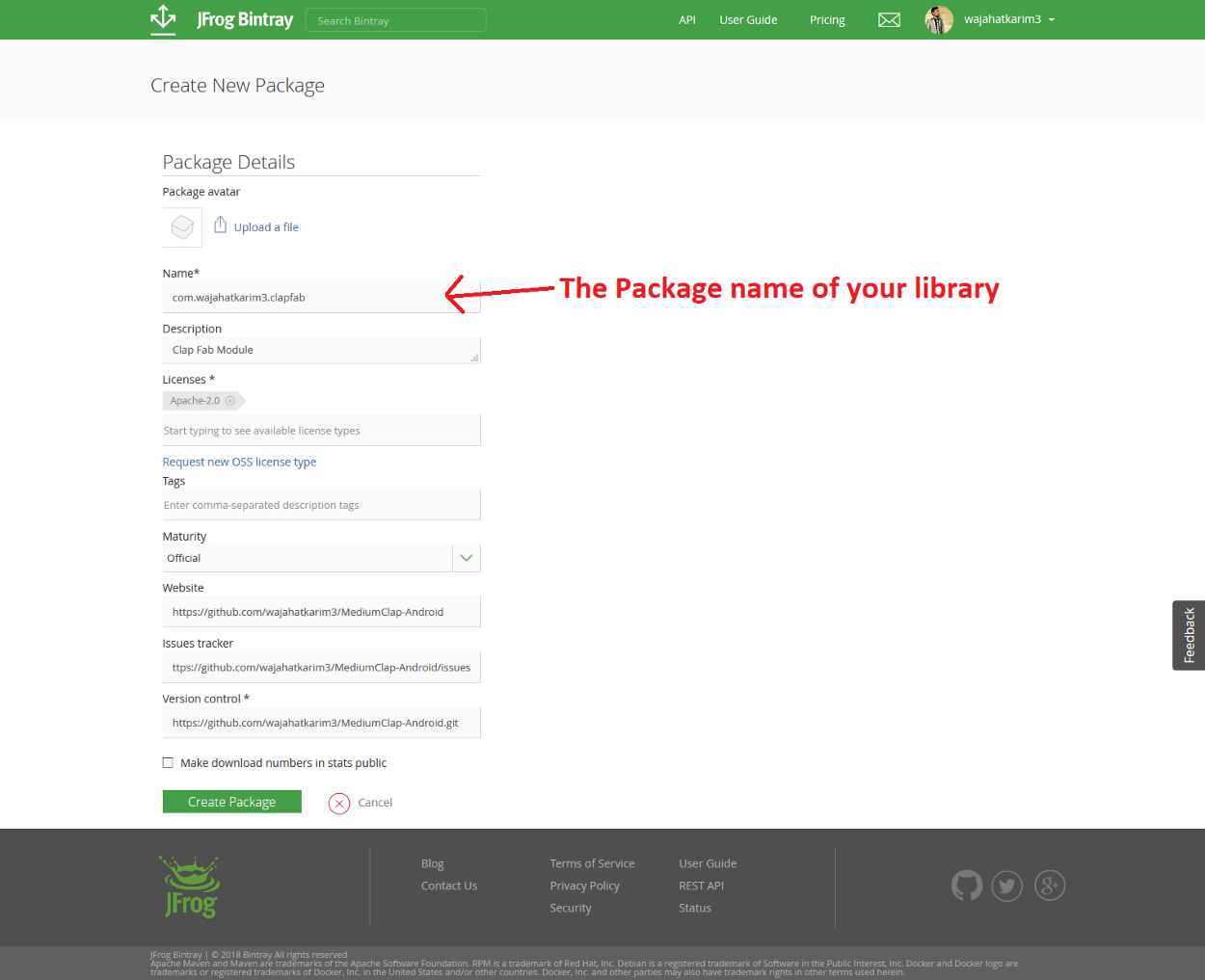This screenshot has height=980, width=1205.
Task: Enable Make download numbers in stats public
Action: coord(168,763)
